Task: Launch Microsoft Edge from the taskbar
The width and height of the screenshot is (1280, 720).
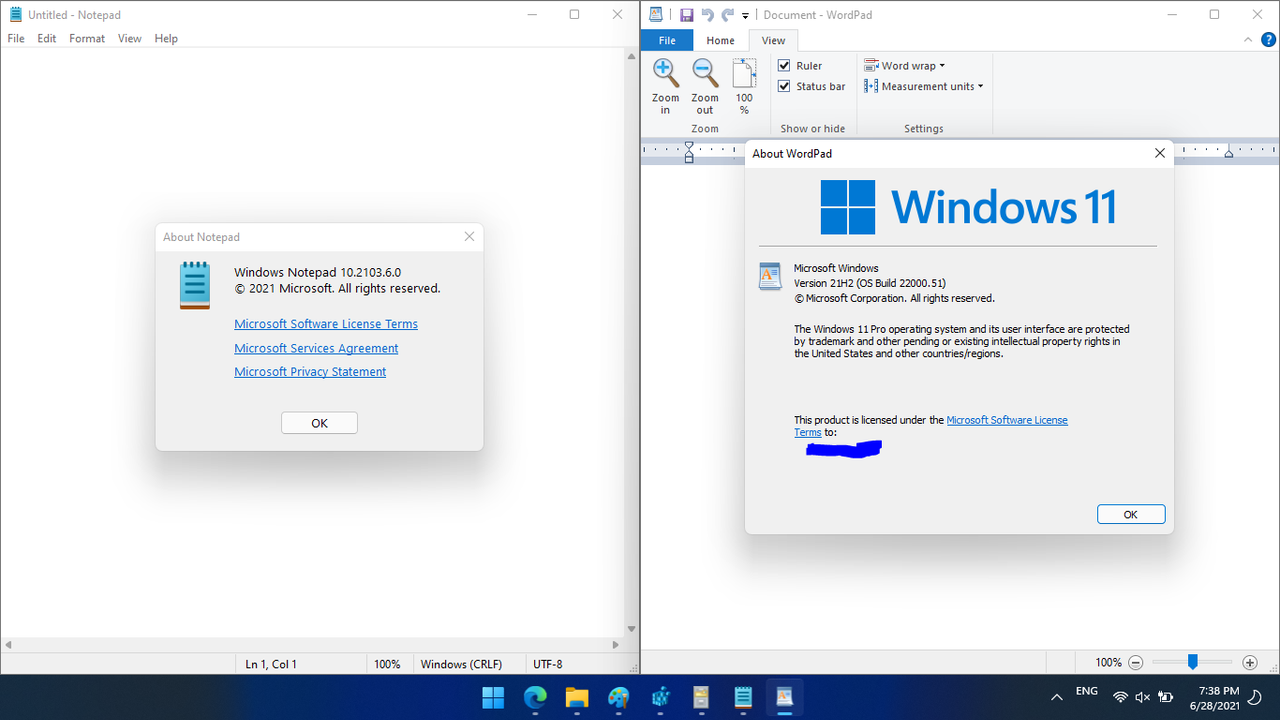Action: coord(535,697)
